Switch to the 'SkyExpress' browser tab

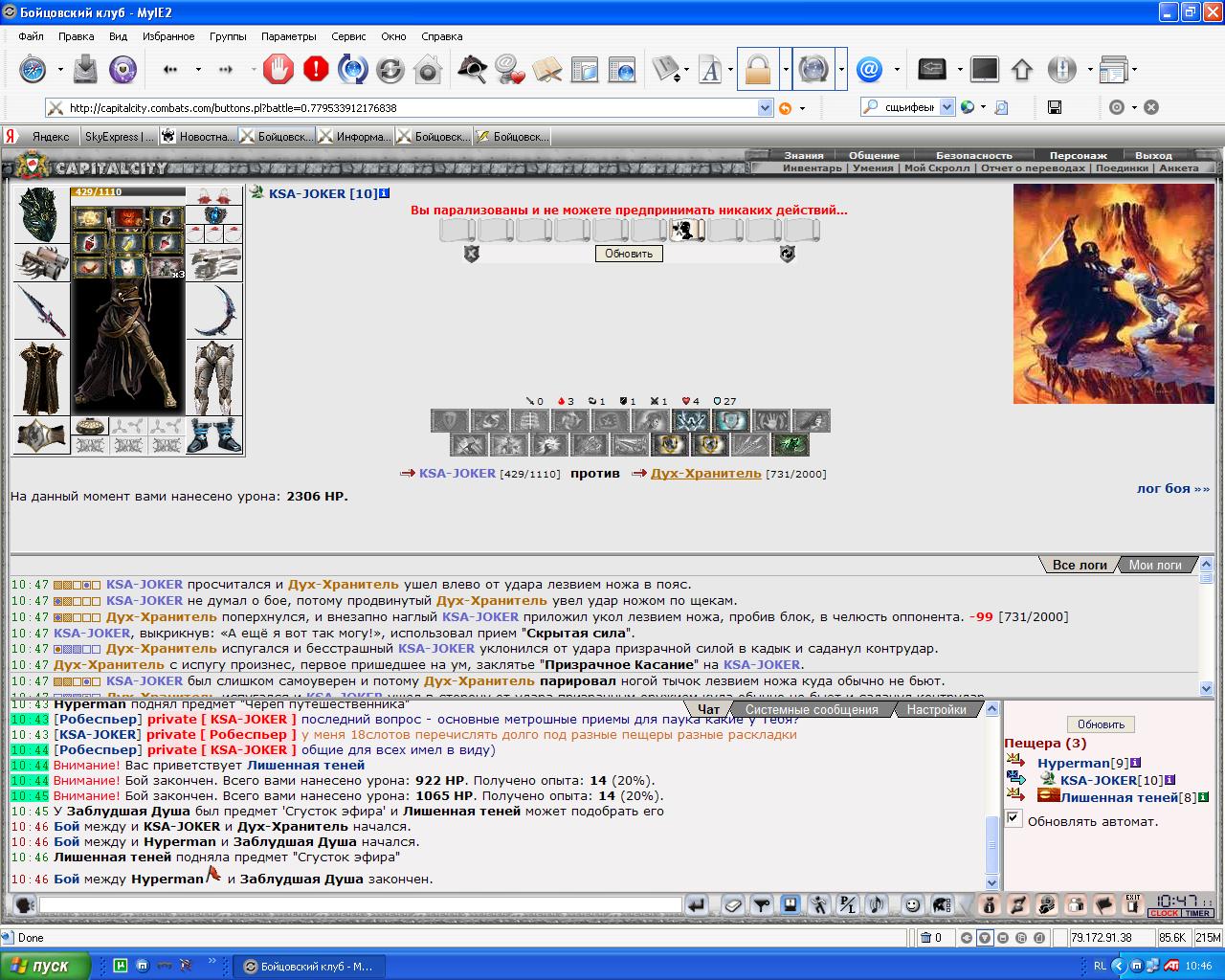pyautogui.click(x=118, y=137)
